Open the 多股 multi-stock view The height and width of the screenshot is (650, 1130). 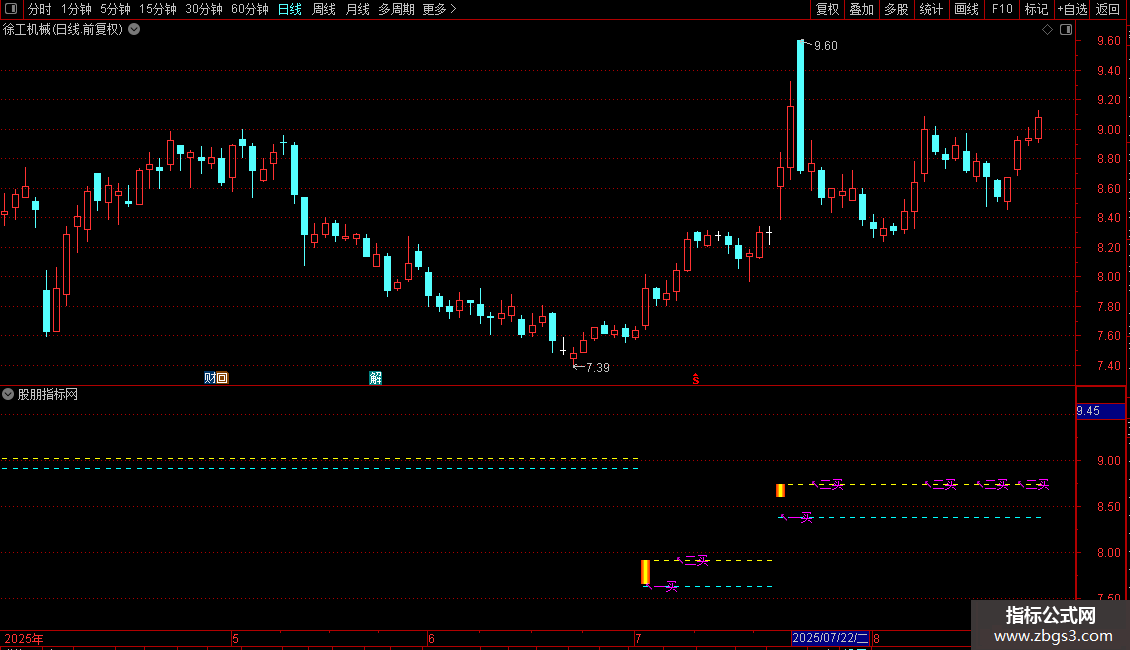point(896,9)
